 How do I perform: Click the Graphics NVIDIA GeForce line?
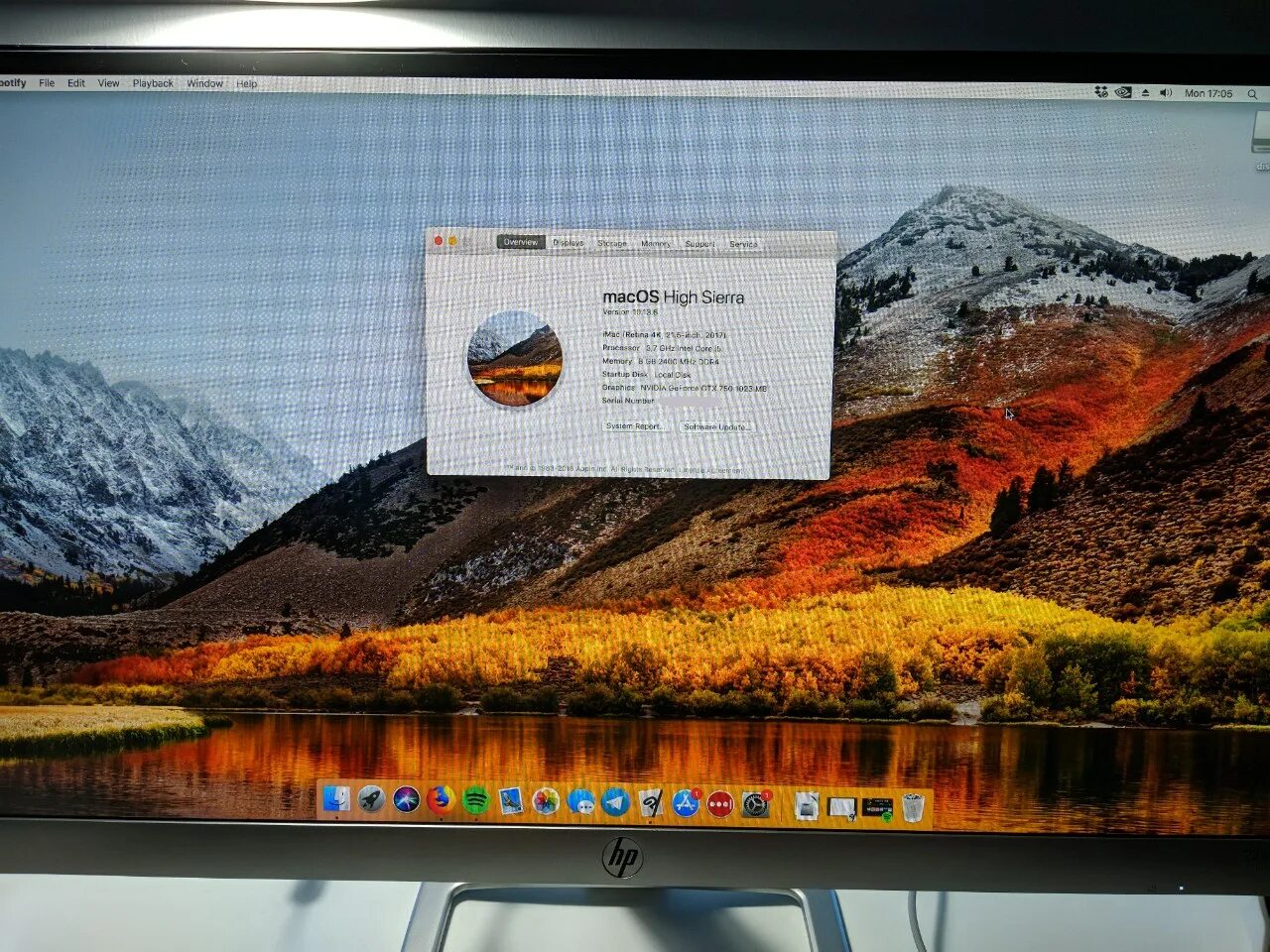685,388
